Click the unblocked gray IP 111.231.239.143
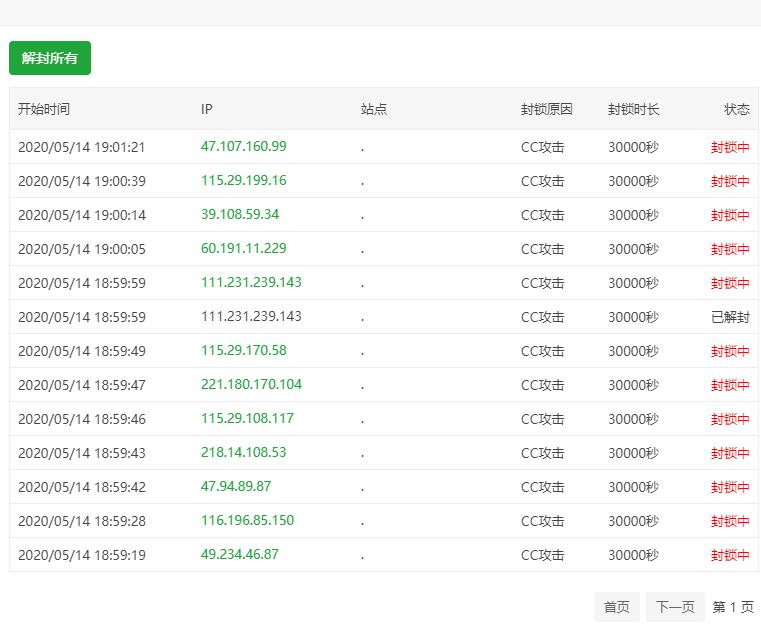 pyautogui.click(x=251, y=316)
